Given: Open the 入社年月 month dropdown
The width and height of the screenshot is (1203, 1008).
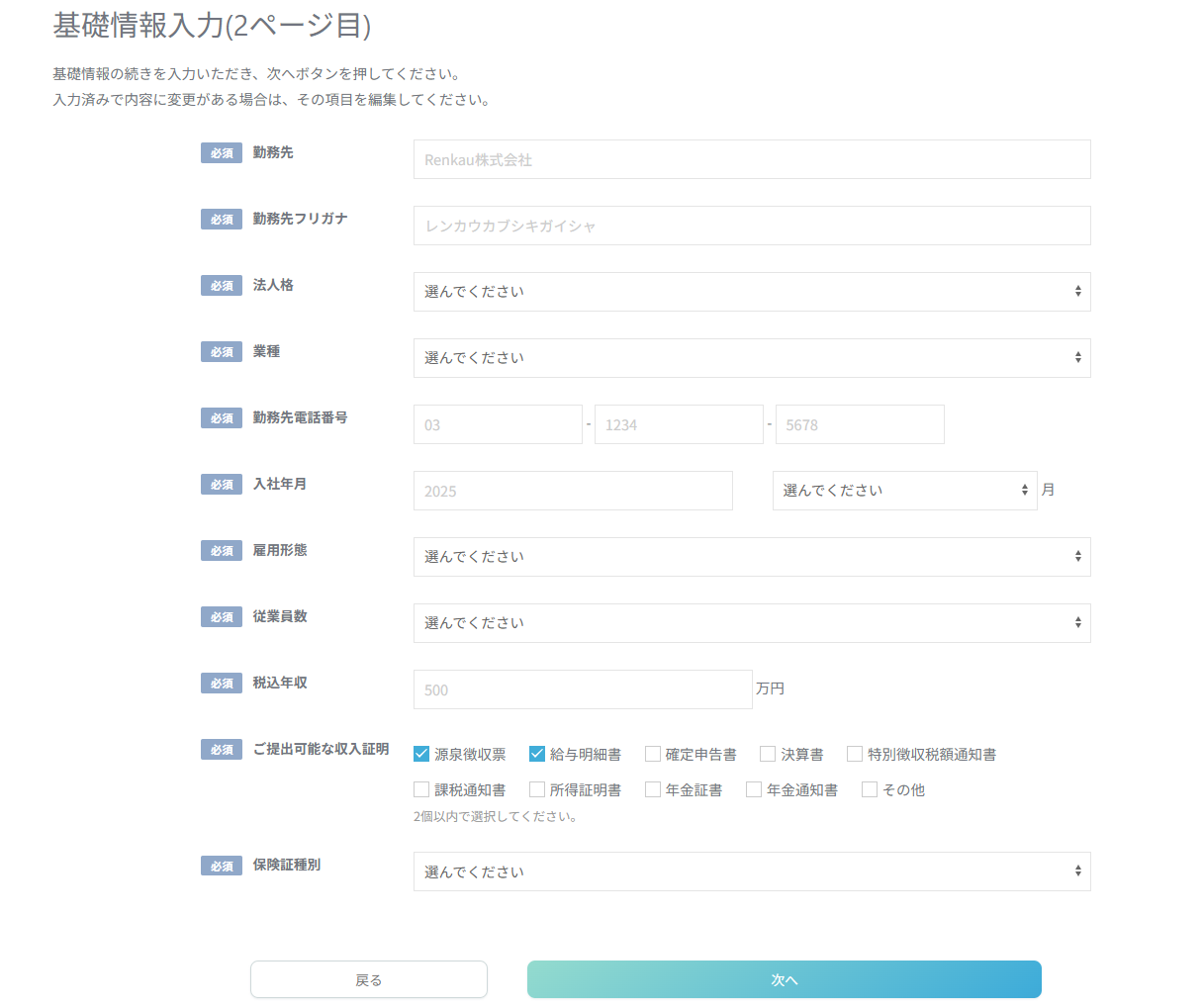Looking at the screenshot, I should pos(904,491).
